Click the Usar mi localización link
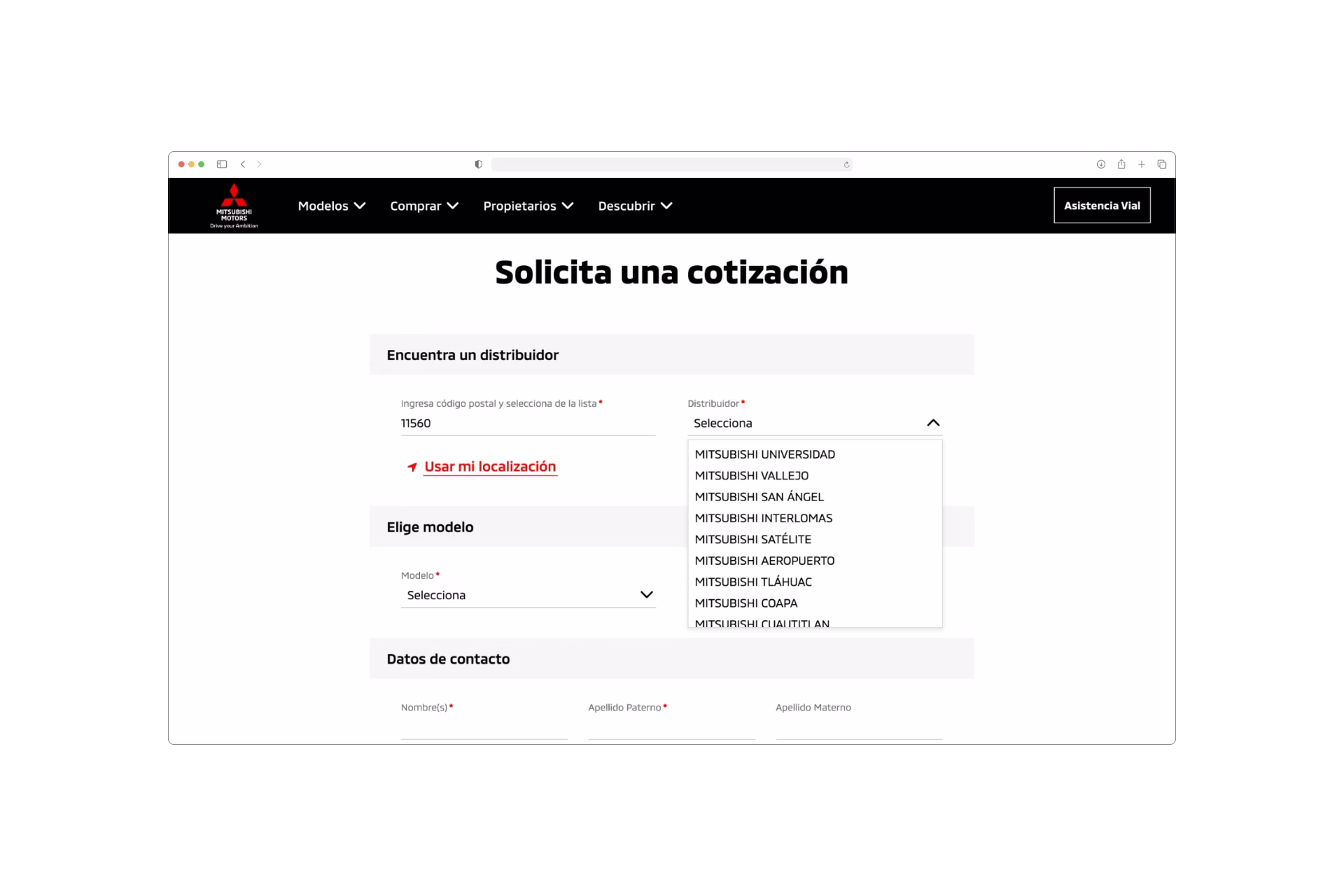Viewport: 1344px width, 896px height. (x=489, y=467)
